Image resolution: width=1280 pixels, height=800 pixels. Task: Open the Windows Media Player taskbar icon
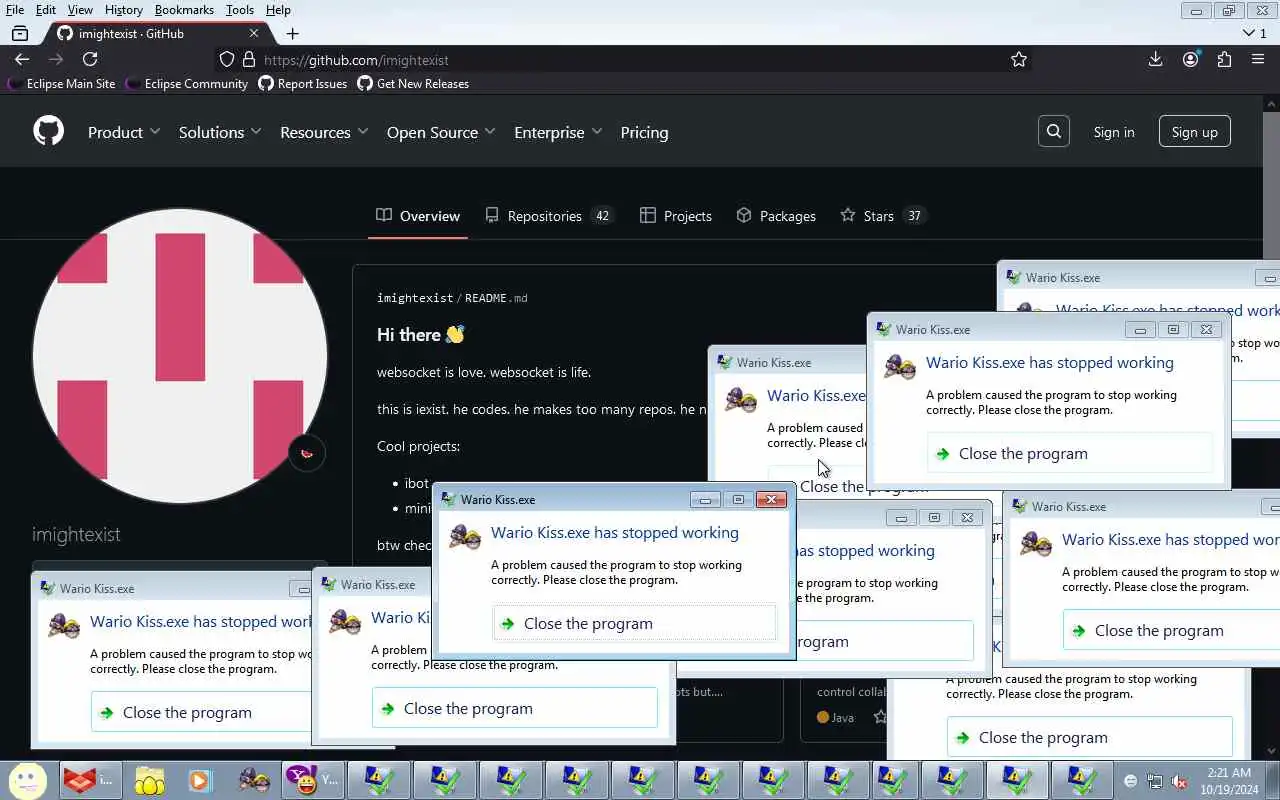click(200, 780)
